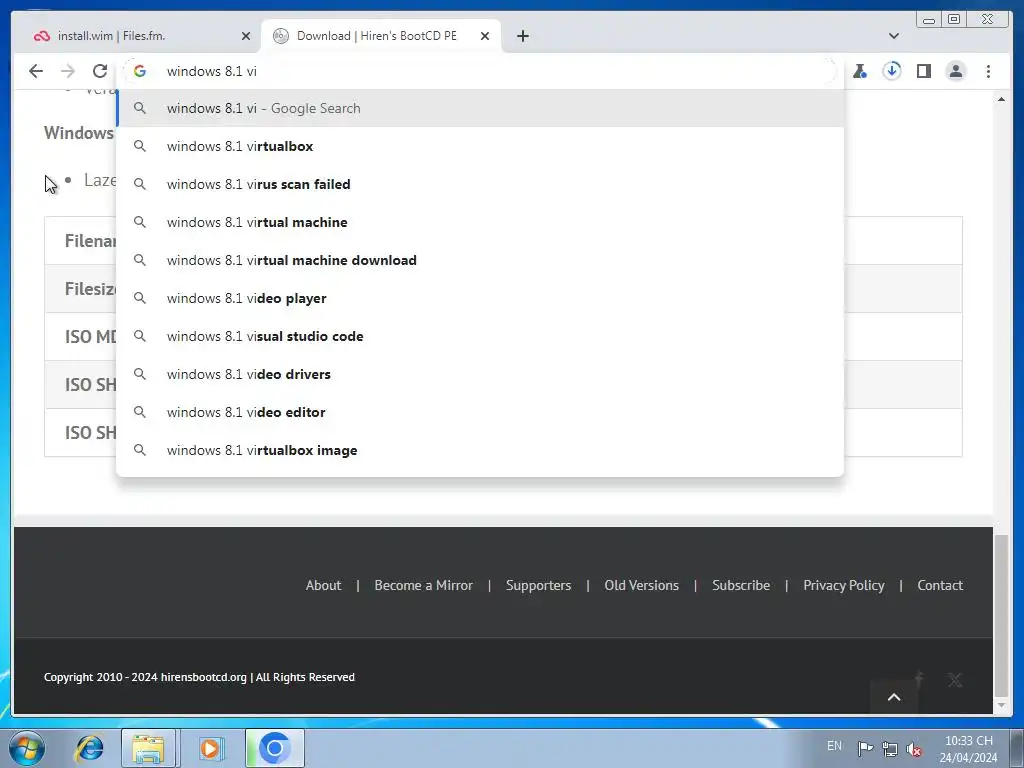Select 'windows 8.1 virtualbox' suggestion
This screenshot has height=768, width=1024.
480,146
